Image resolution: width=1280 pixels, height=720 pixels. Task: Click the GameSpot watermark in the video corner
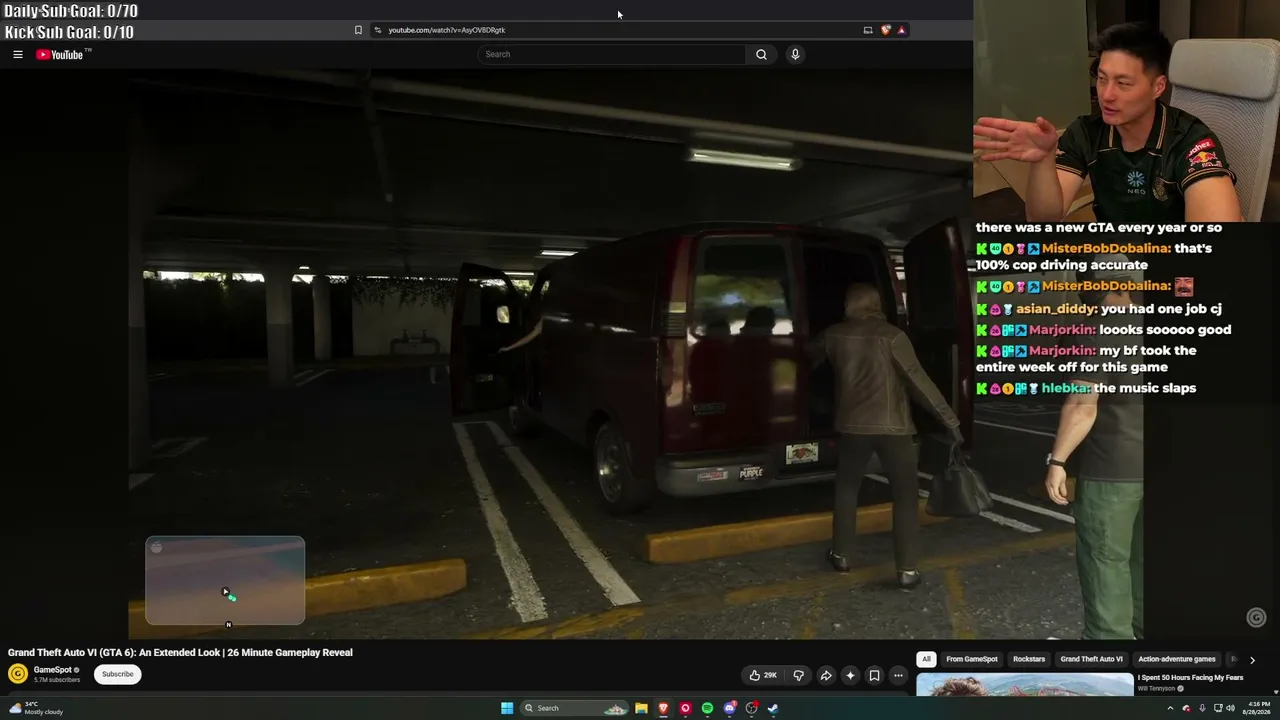pos(1257,618)
